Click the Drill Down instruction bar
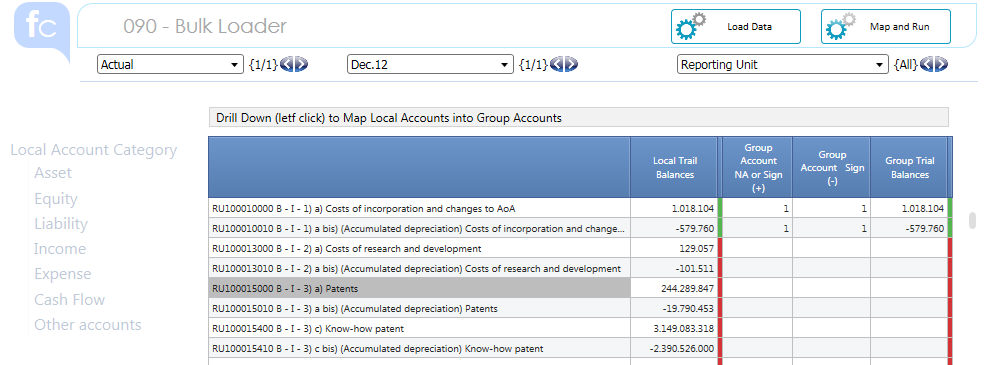 click(x=578, y=117)
